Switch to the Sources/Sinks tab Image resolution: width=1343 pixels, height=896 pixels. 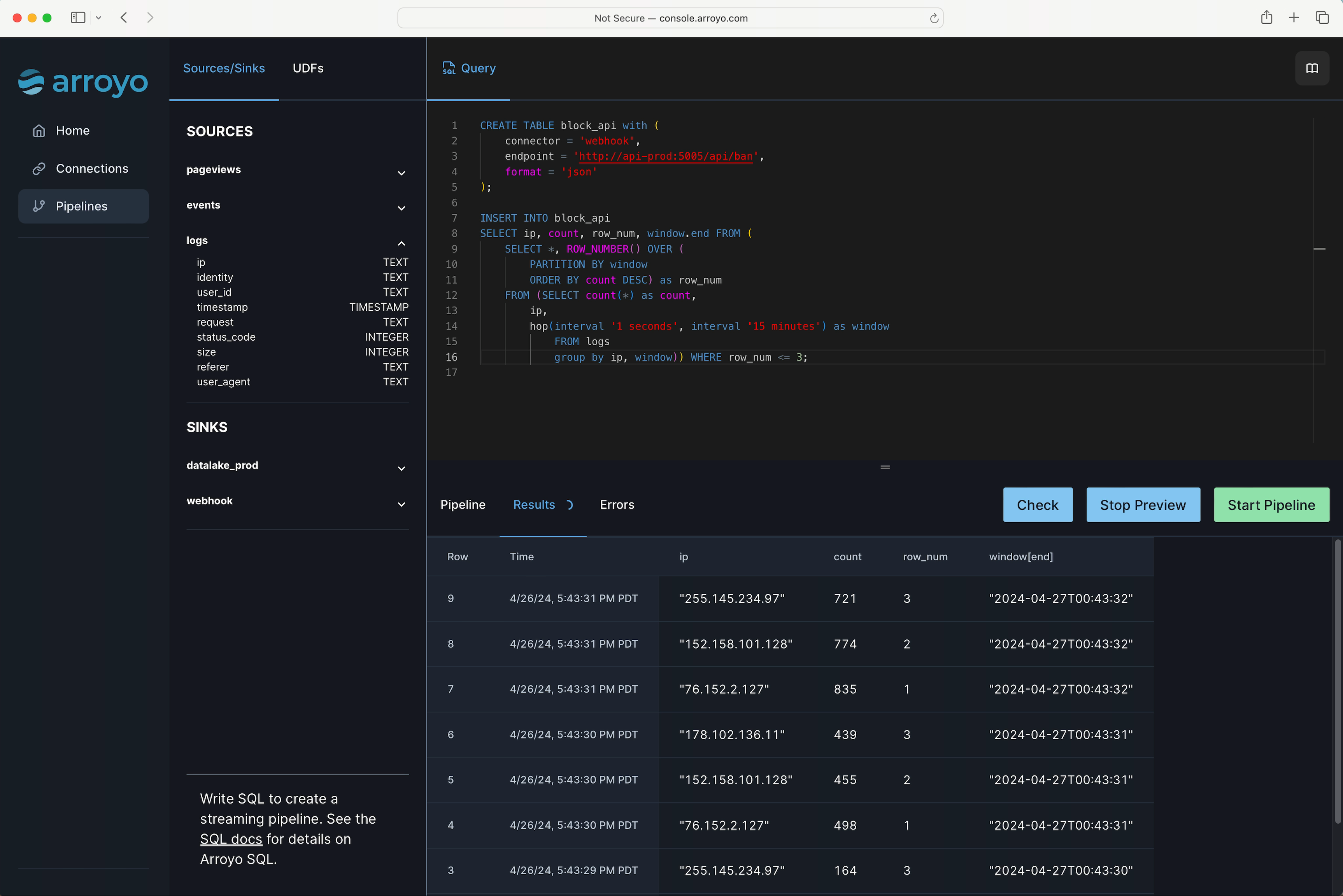224,68
